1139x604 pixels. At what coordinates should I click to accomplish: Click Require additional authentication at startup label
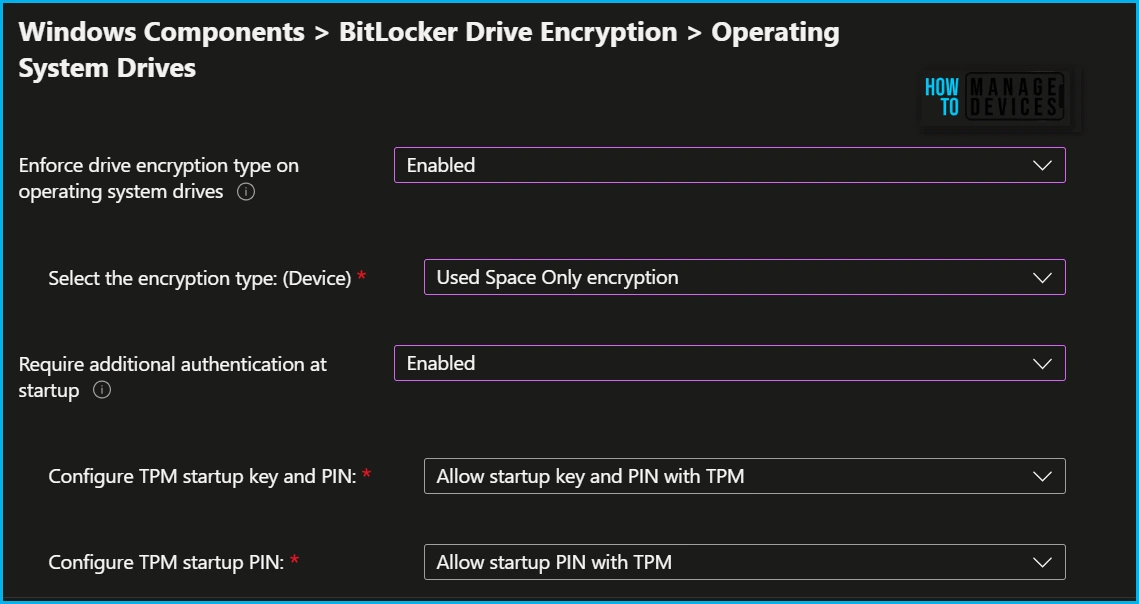172,377
